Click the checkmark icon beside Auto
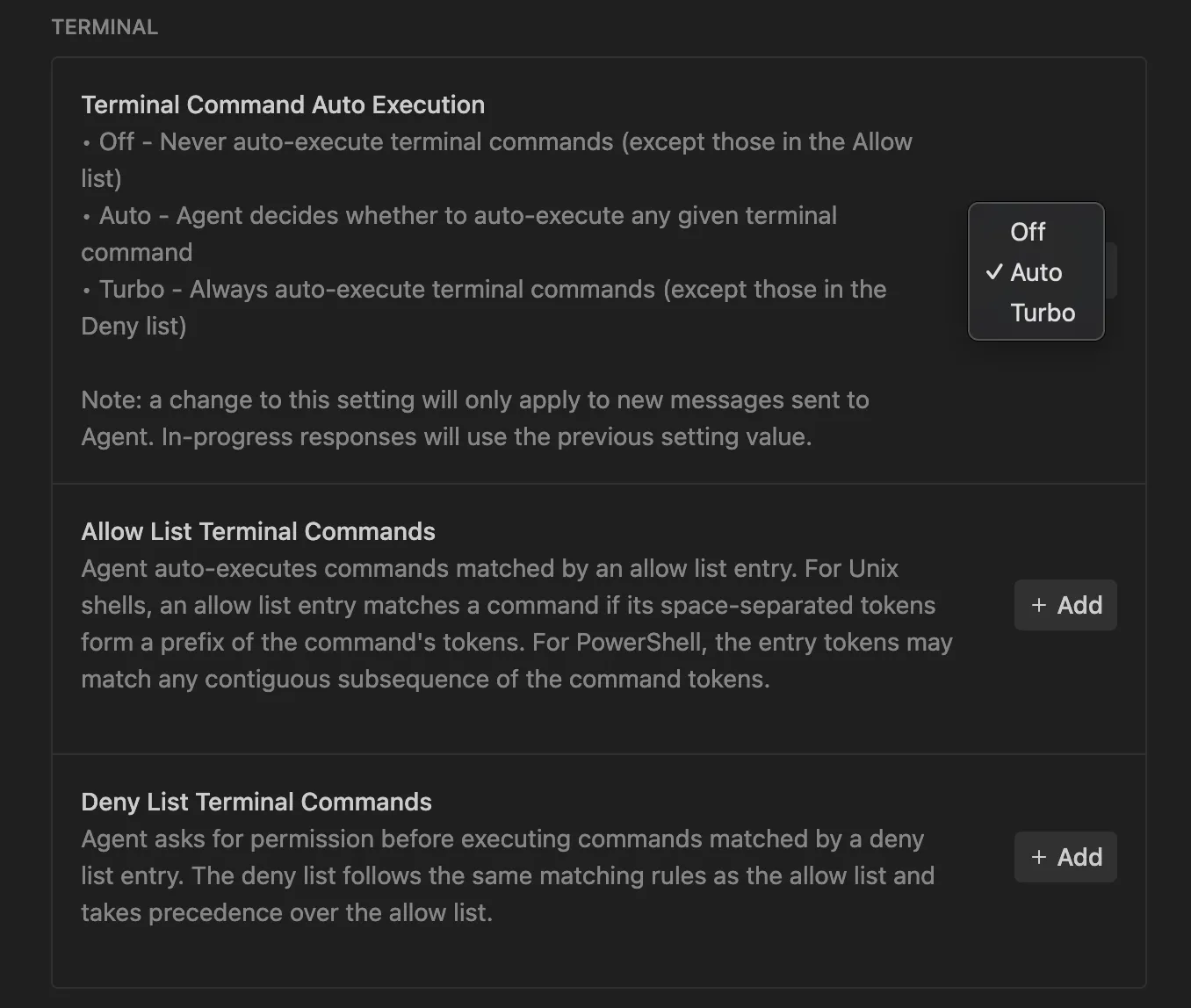This screenshot has width=1191, height=1008. pos(994,272)
